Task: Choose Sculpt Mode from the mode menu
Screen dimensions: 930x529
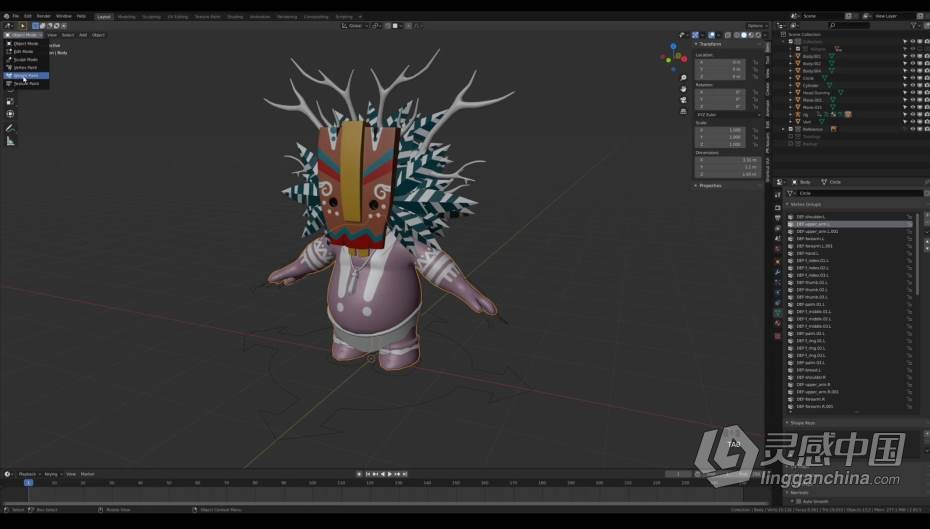Action: click(x=26, y=59)
